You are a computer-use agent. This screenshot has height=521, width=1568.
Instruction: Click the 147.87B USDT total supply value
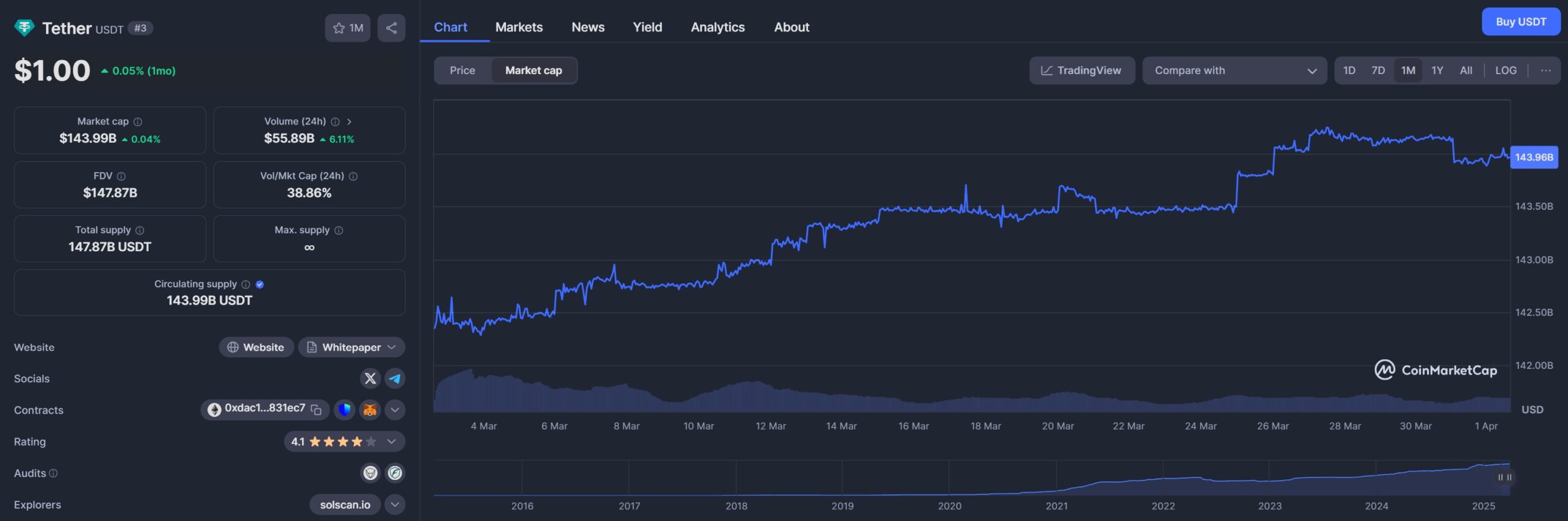pyautogui.click(x=110, y=247)
